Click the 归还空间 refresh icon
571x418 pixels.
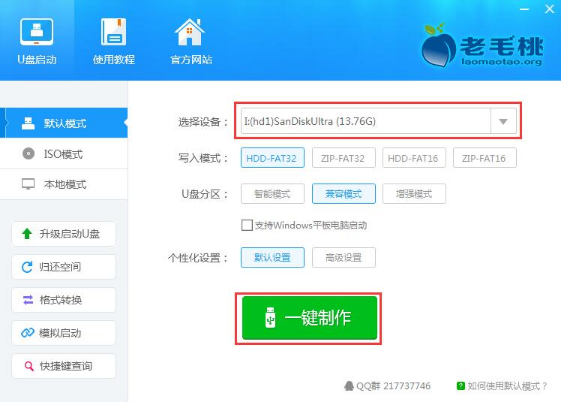tap(27, 267)
